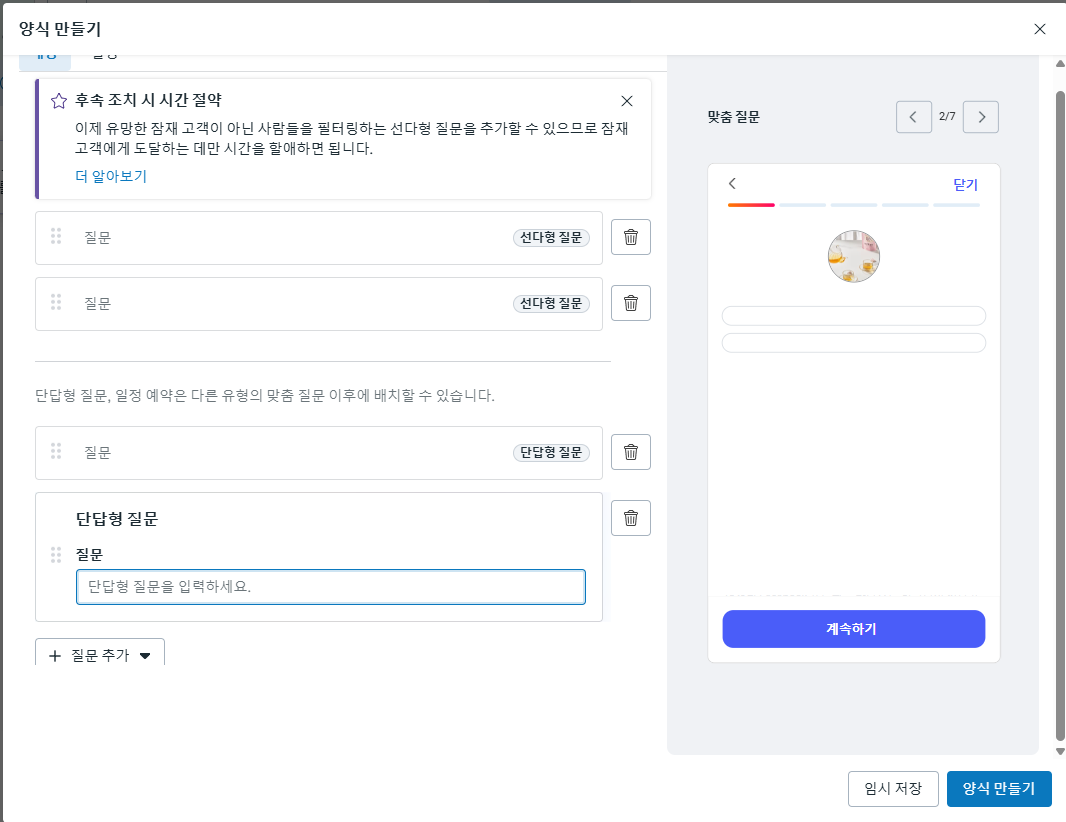1066x822 pixels.
Task: Expand the collapsed 단답형 질문 row
Action: (x=300, y=453)
